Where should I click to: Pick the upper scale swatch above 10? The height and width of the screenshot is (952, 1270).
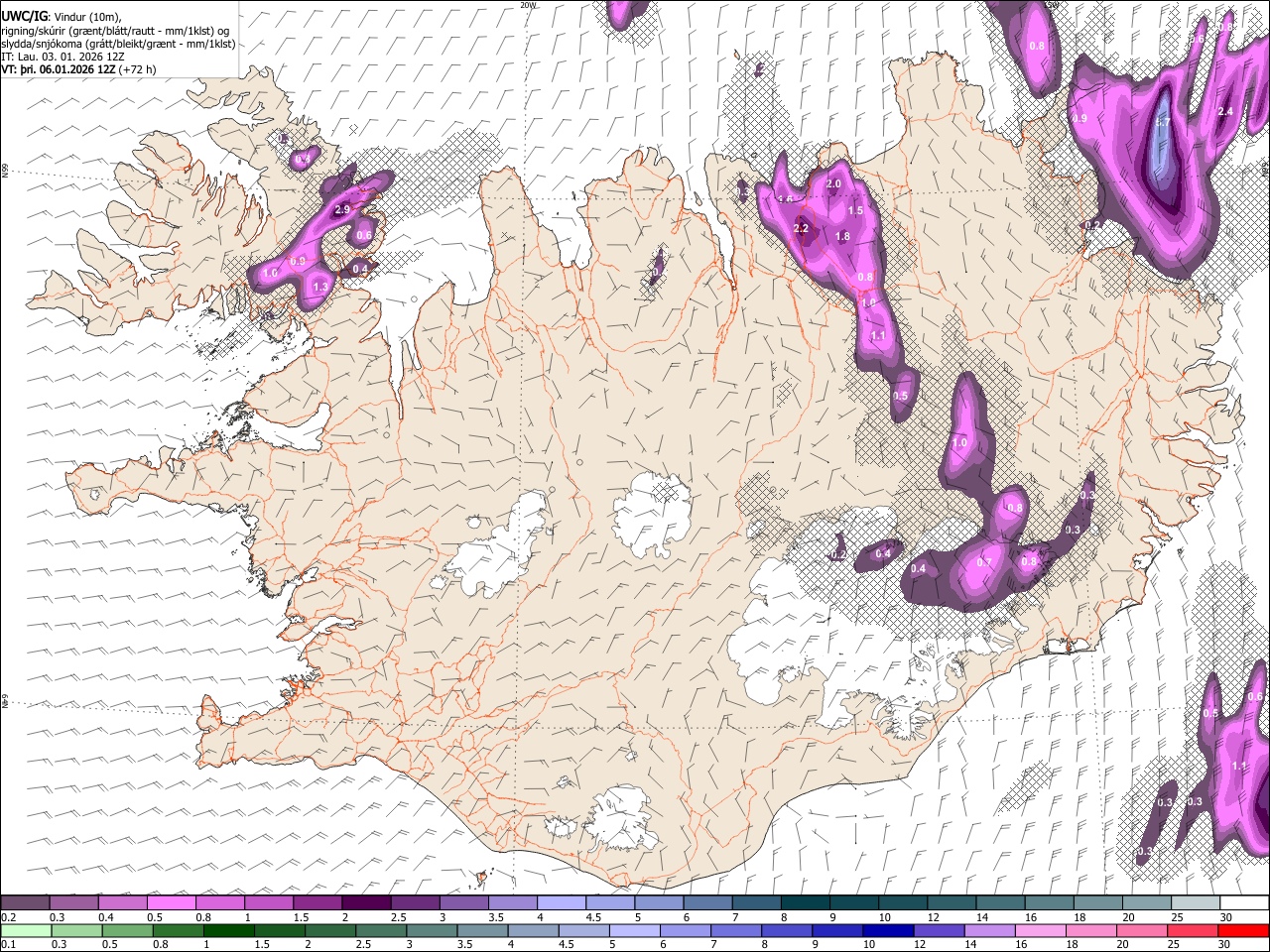[903, 902]
